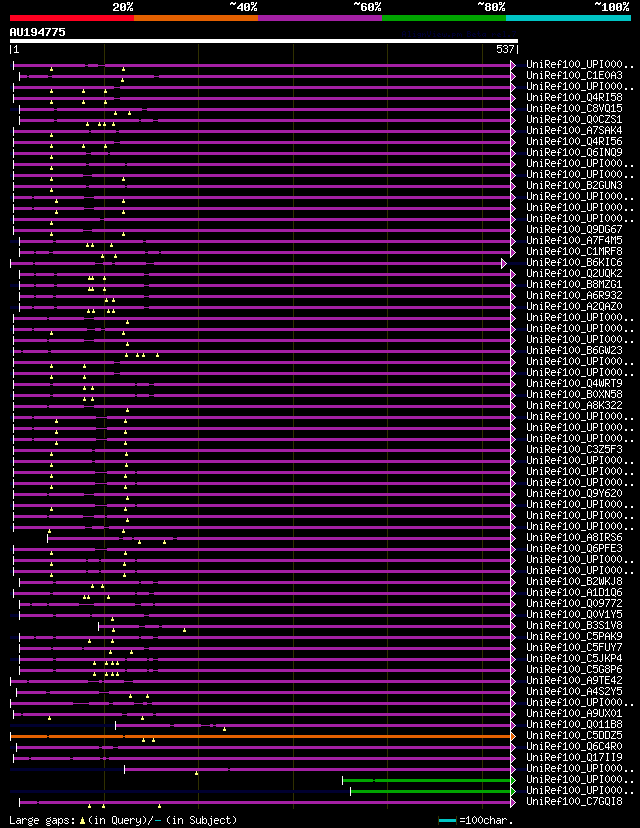Choose the UniRef100_A9UX01 hit label

coord(575,713)
